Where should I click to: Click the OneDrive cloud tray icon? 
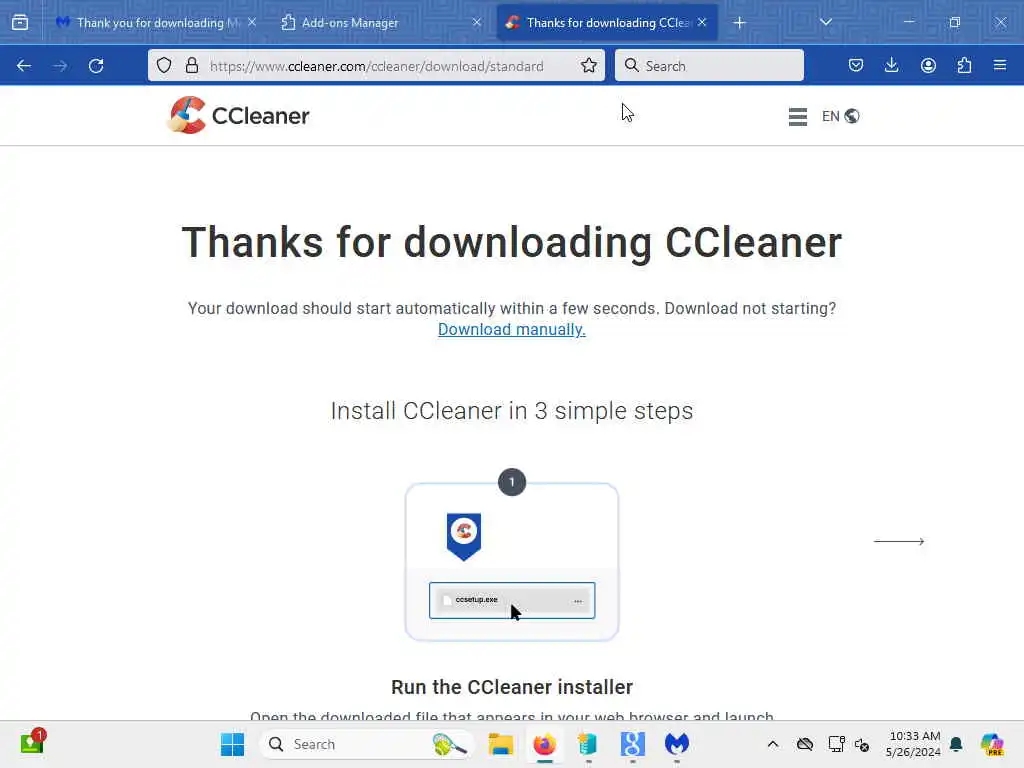point(805,744)
